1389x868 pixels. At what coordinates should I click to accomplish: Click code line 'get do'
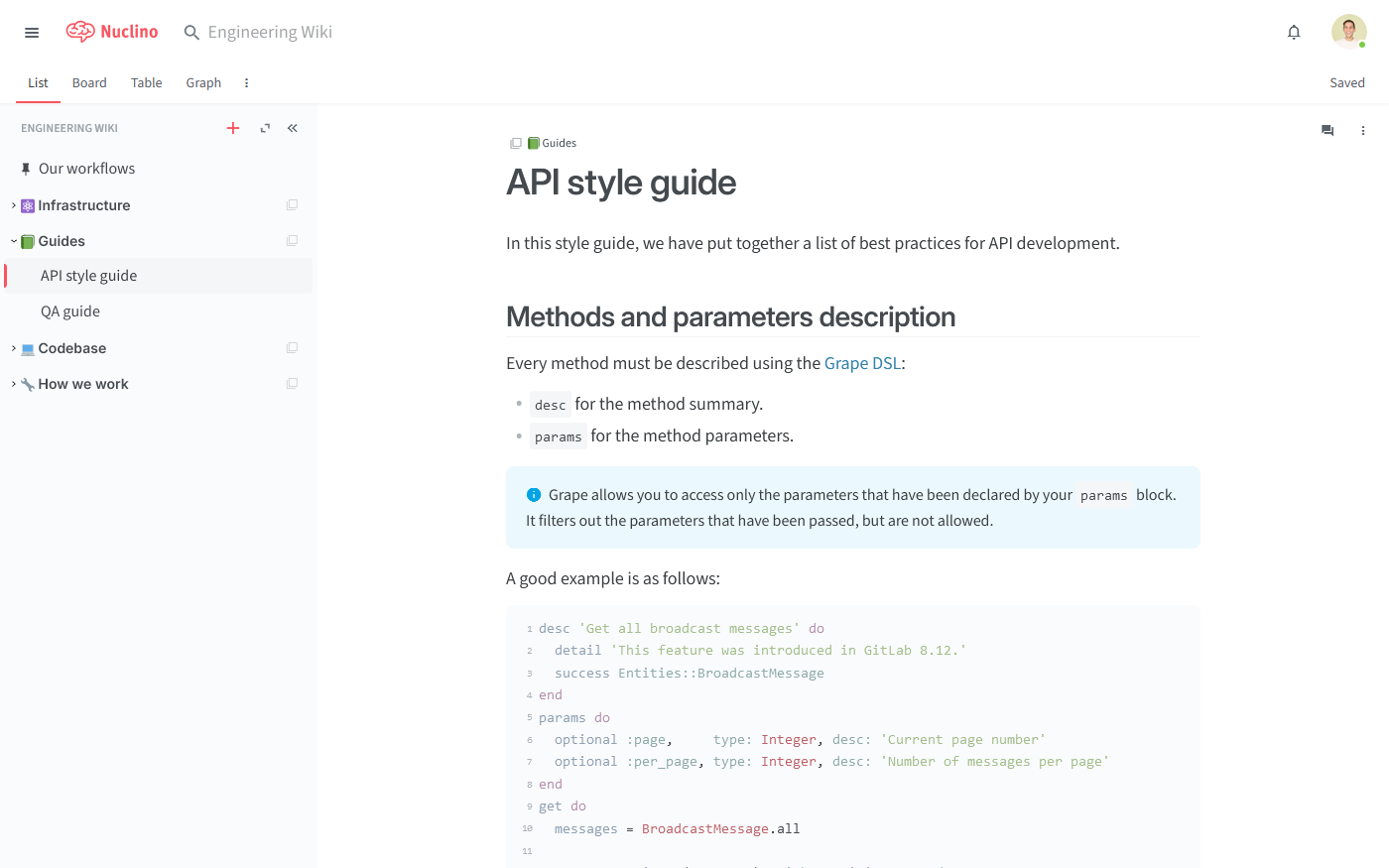[563, 806]
